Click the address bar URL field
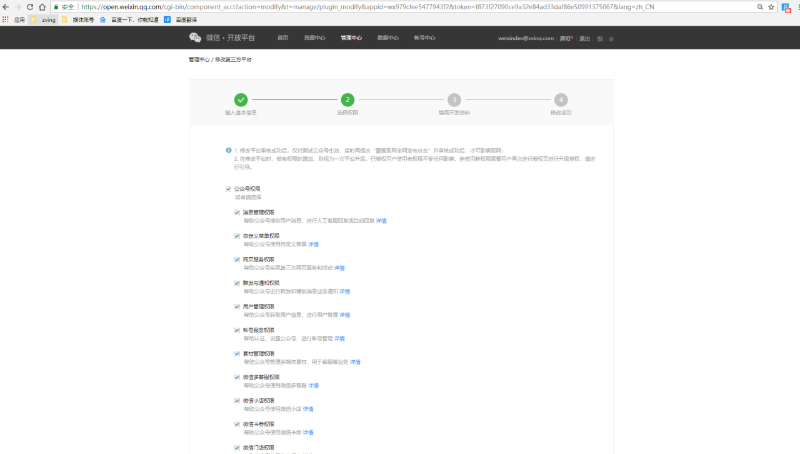The height and width of the screenshot is (454, 800). click(x=367, y=7)
